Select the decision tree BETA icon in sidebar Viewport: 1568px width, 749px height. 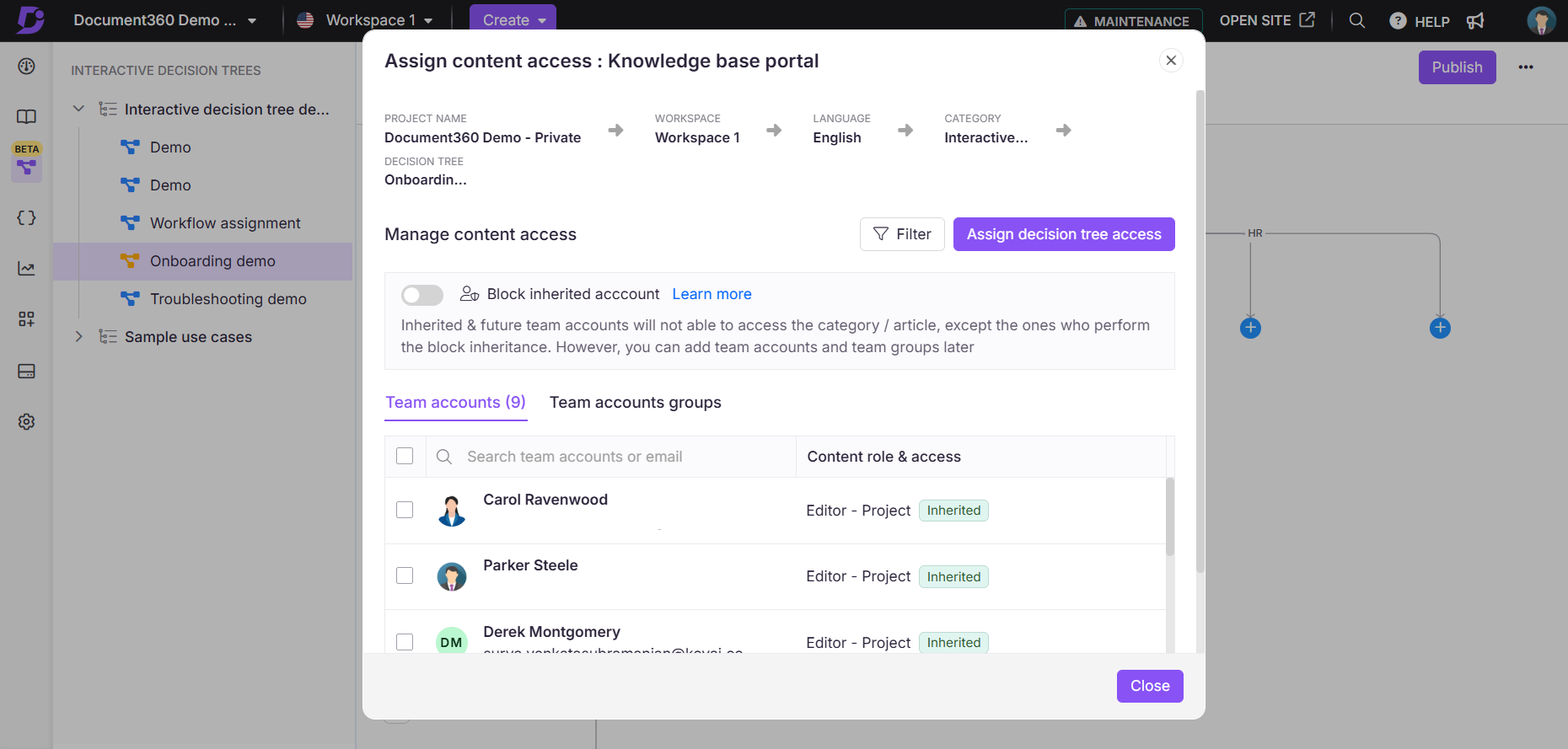[x=26, y=167]
